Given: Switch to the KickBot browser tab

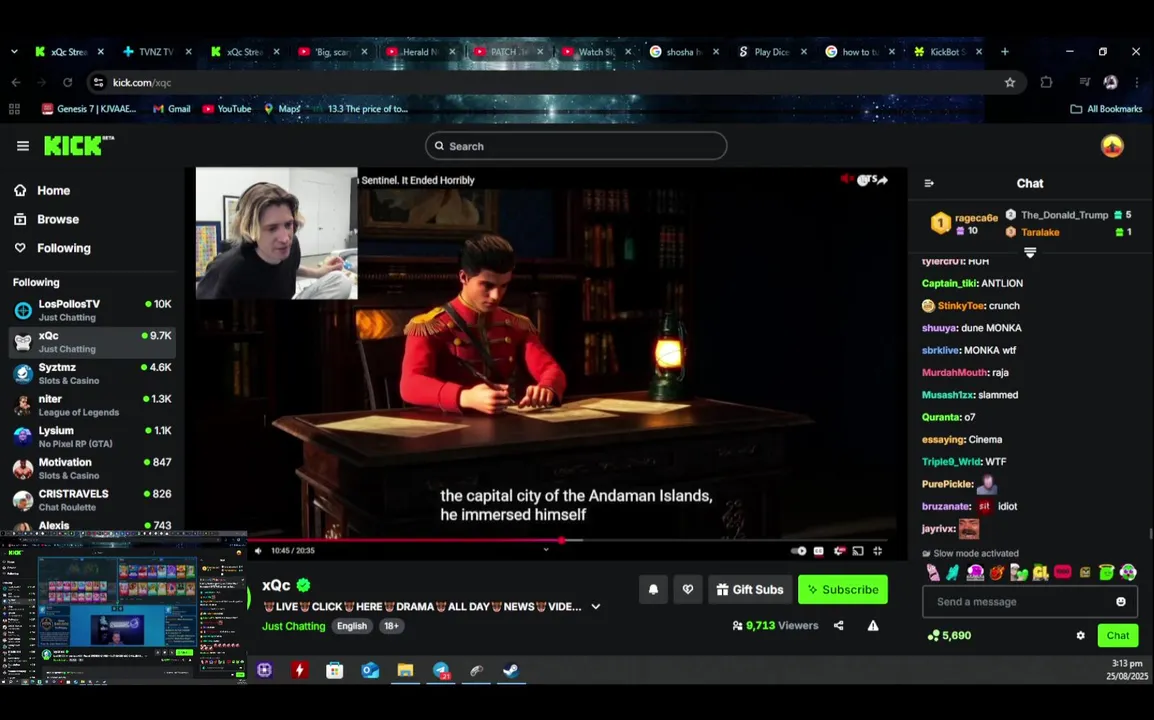Looking at the screenshot, I should 948,52.
